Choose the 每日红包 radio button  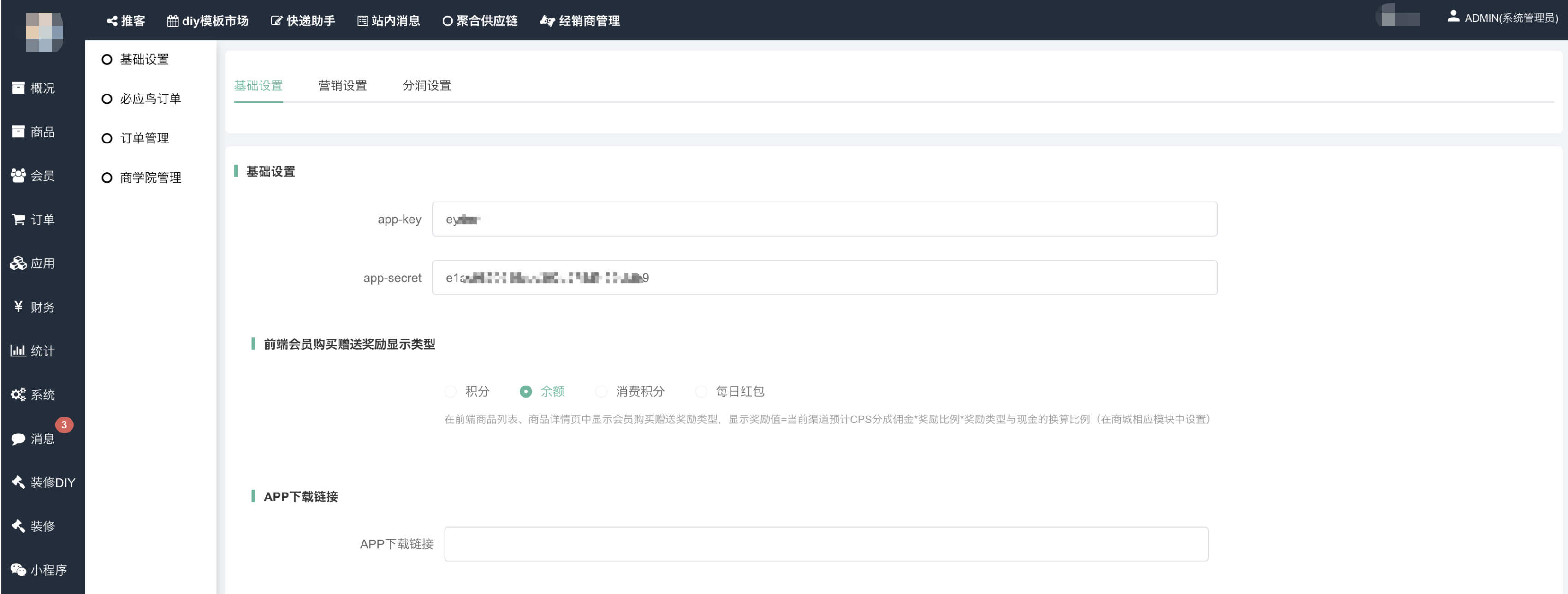click(x=701, y=392)
